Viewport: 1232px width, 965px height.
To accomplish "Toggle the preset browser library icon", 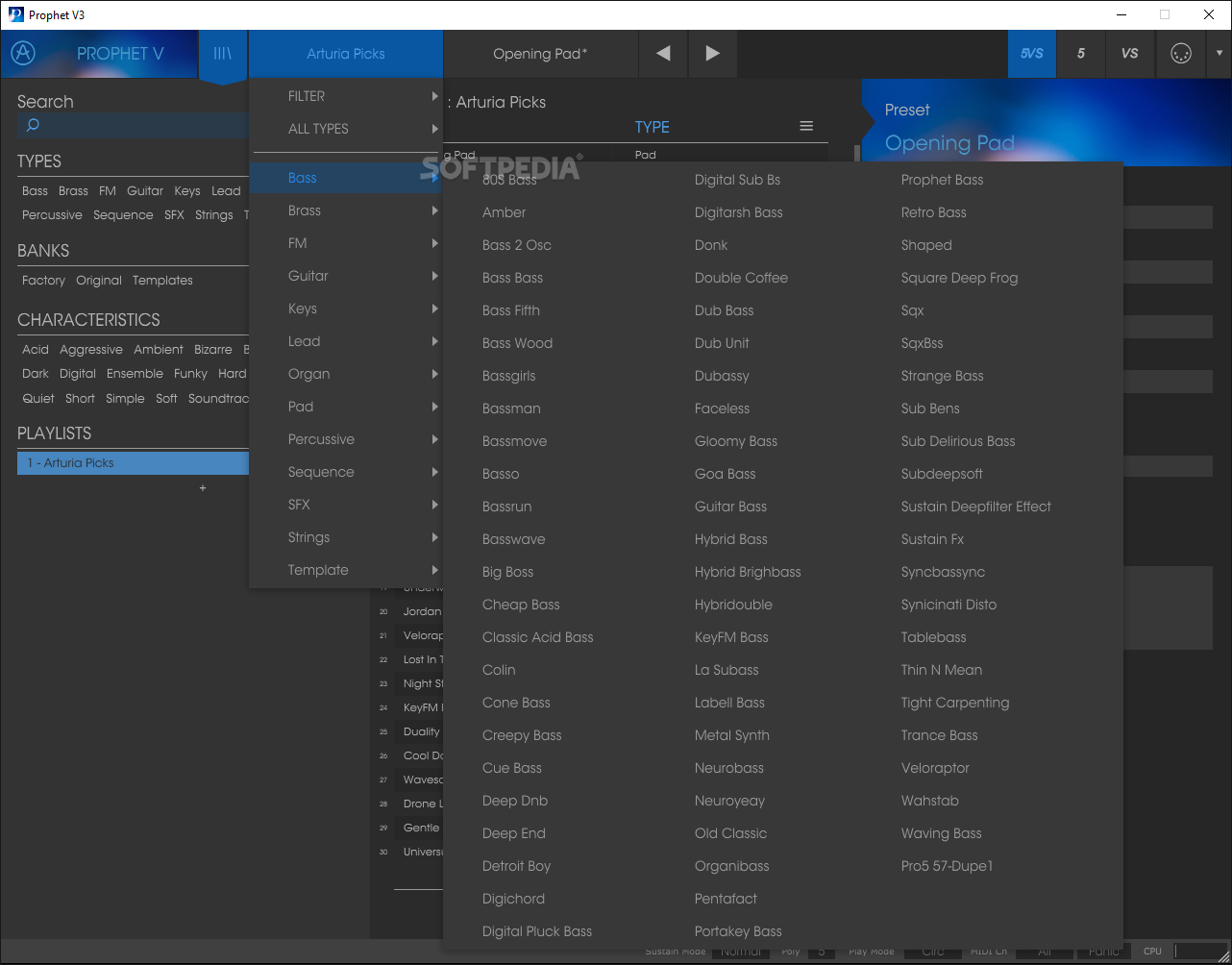I will pyautogui.click(x=223, y=55).
